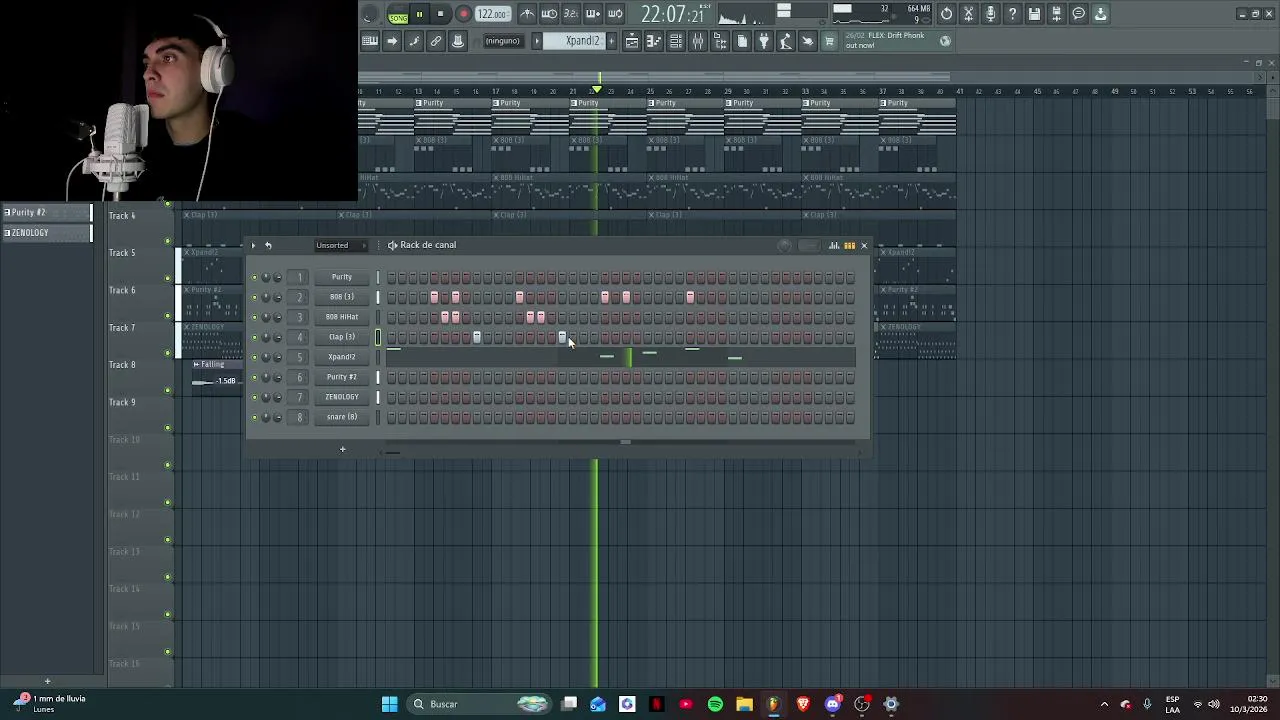Mute the Xpand!2 channel green LED
The height and width of the screenshot is (720, 1280).
click(254, 357)
